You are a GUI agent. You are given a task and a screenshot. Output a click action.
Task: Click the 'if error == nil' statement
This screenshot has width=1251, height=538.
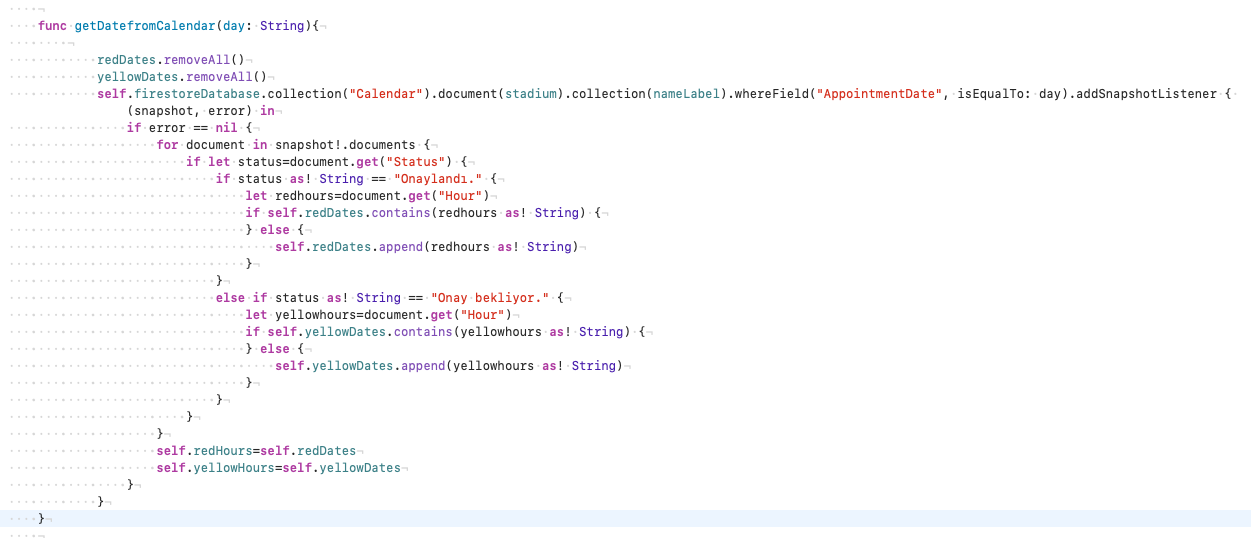tap(182, 127)
